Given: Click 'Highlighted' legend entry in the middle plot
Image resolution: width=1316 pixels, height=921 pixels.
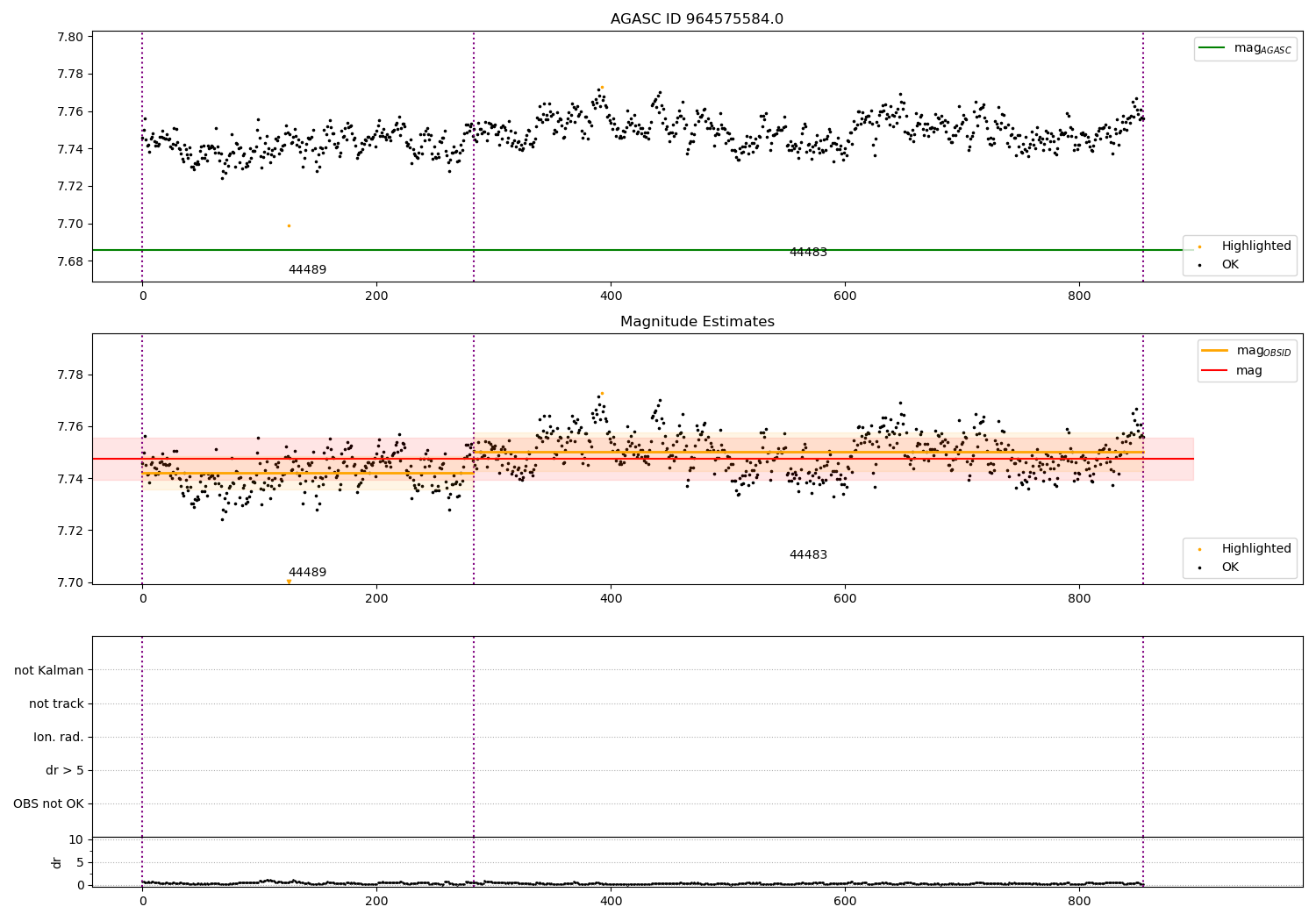Looking at the screenshot, I should [x=1245, y=549].
